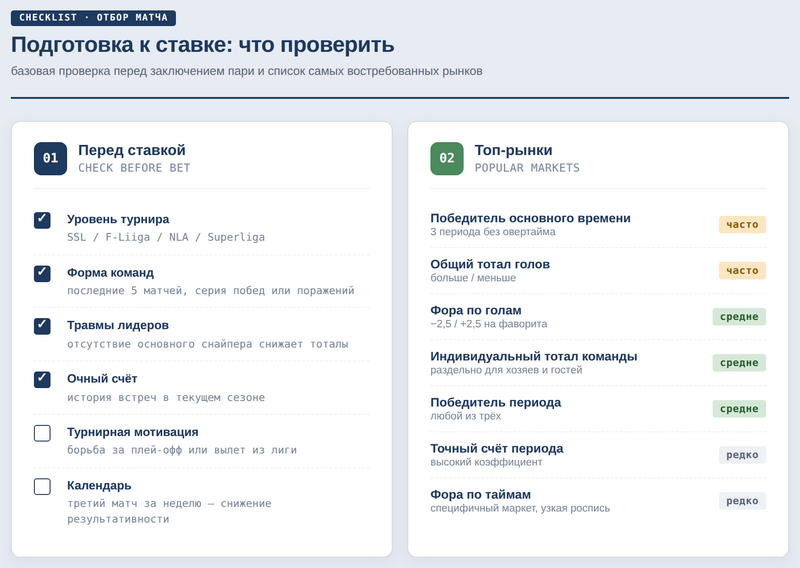This screenshot has width=800, height=568.
Task: Select the «Фора по таймам» market
Action: [x=598, y=501]
